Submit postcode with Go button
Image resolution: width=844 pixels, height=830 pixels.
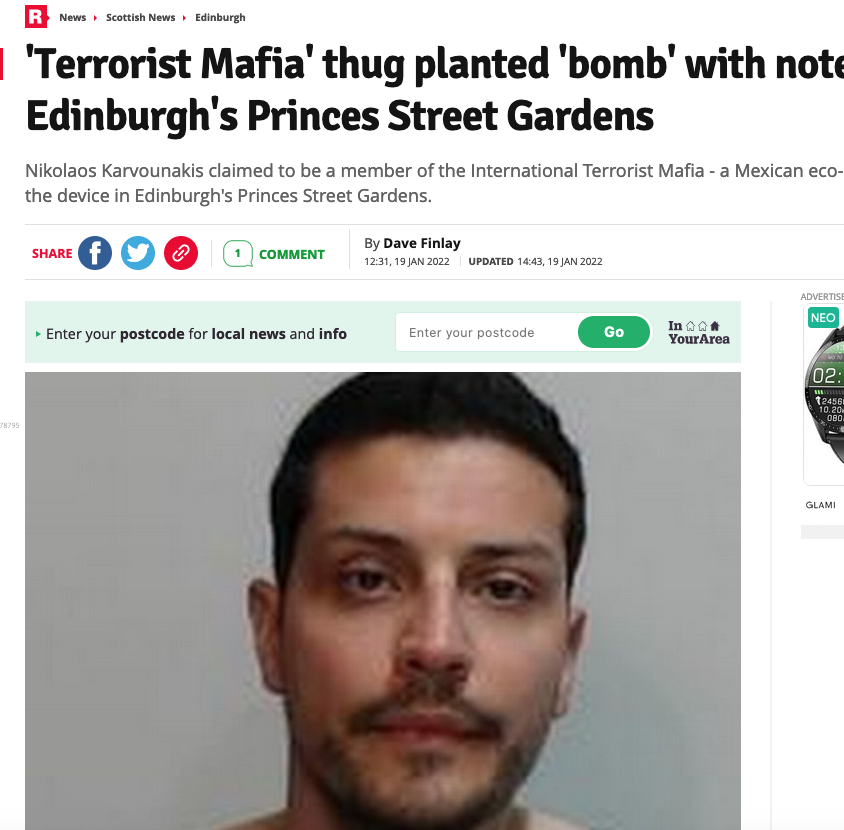[x=614, y=332]
